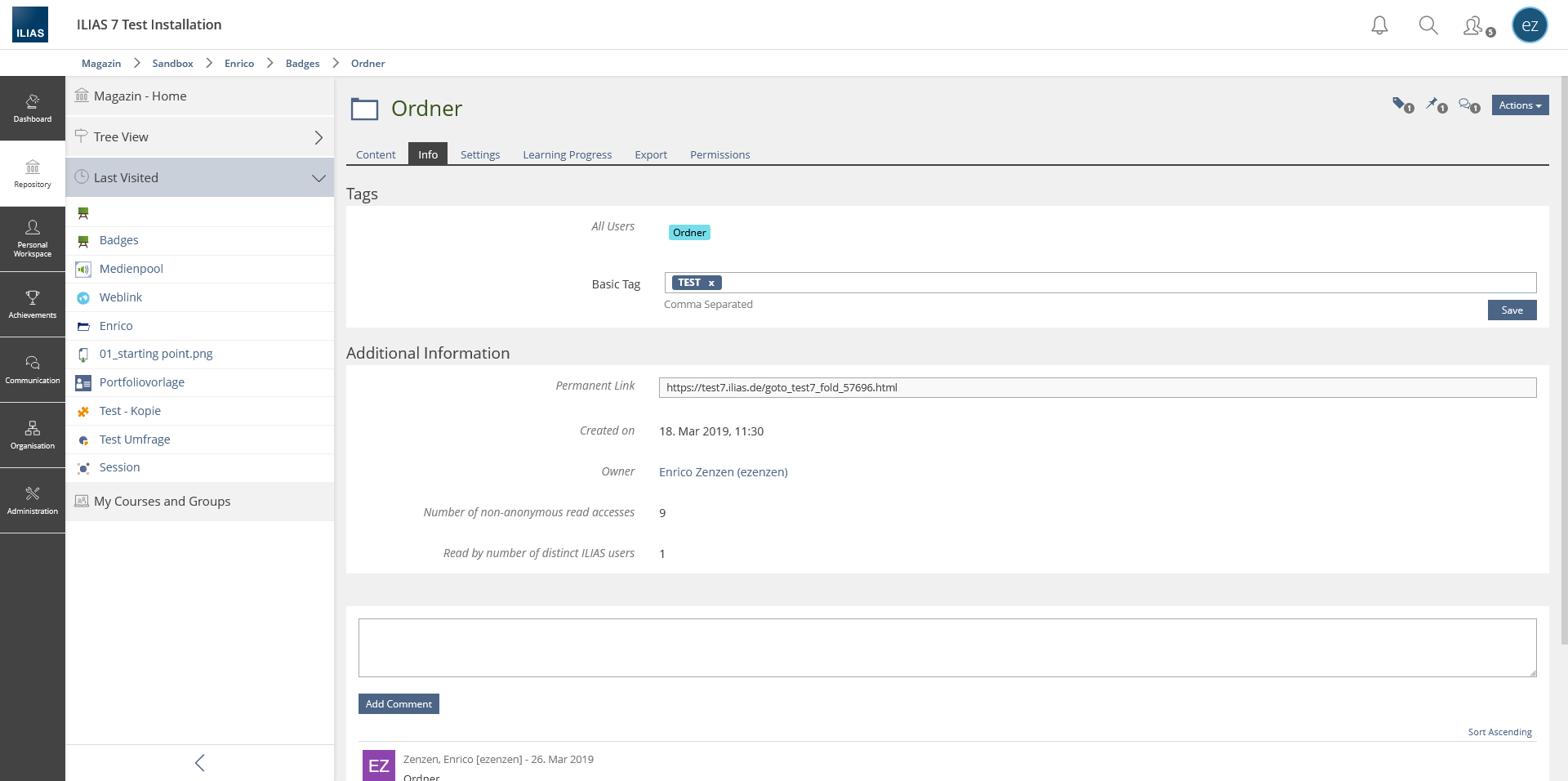The height and width of the screenshot is (781, 1568).
Task: Open the Who is Online contacts icon
Action: pos(1477,26)
